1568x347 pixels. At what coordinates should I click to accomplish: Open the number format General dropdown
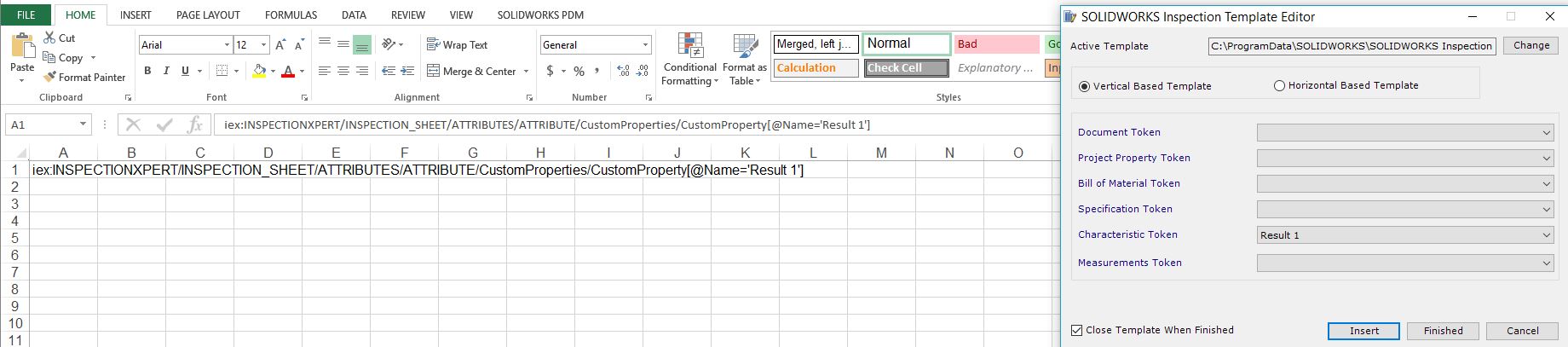(645, 45)
